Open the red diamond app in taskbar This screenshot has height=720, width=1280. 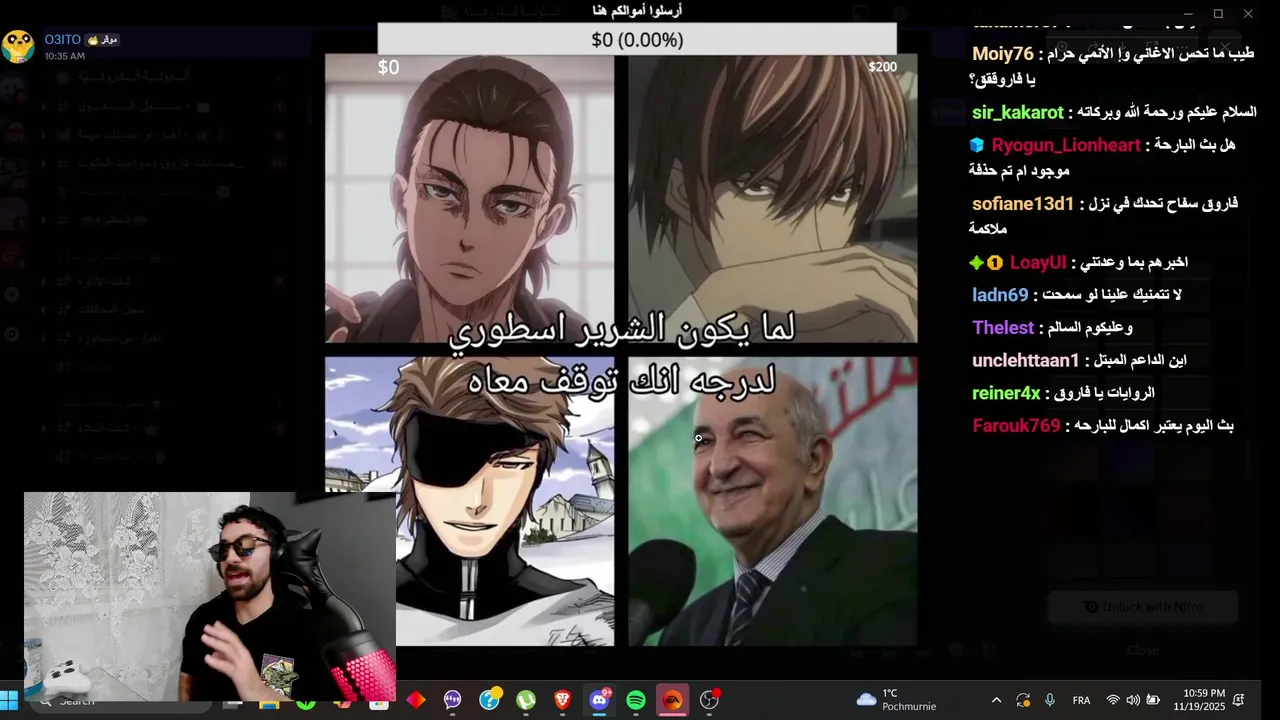click(x=416, y=700)
